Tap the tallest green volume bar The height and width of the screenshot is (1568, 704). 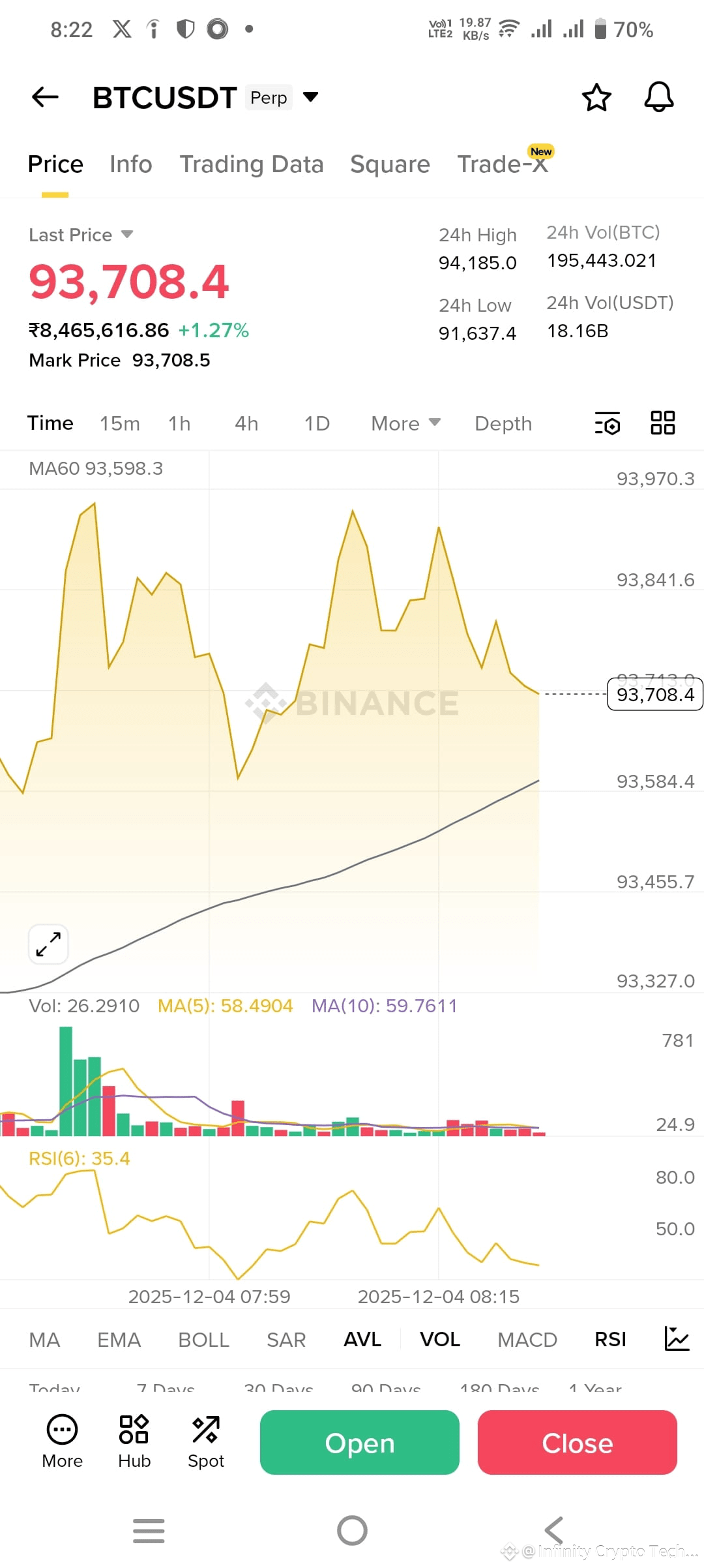pos(66,1081)
